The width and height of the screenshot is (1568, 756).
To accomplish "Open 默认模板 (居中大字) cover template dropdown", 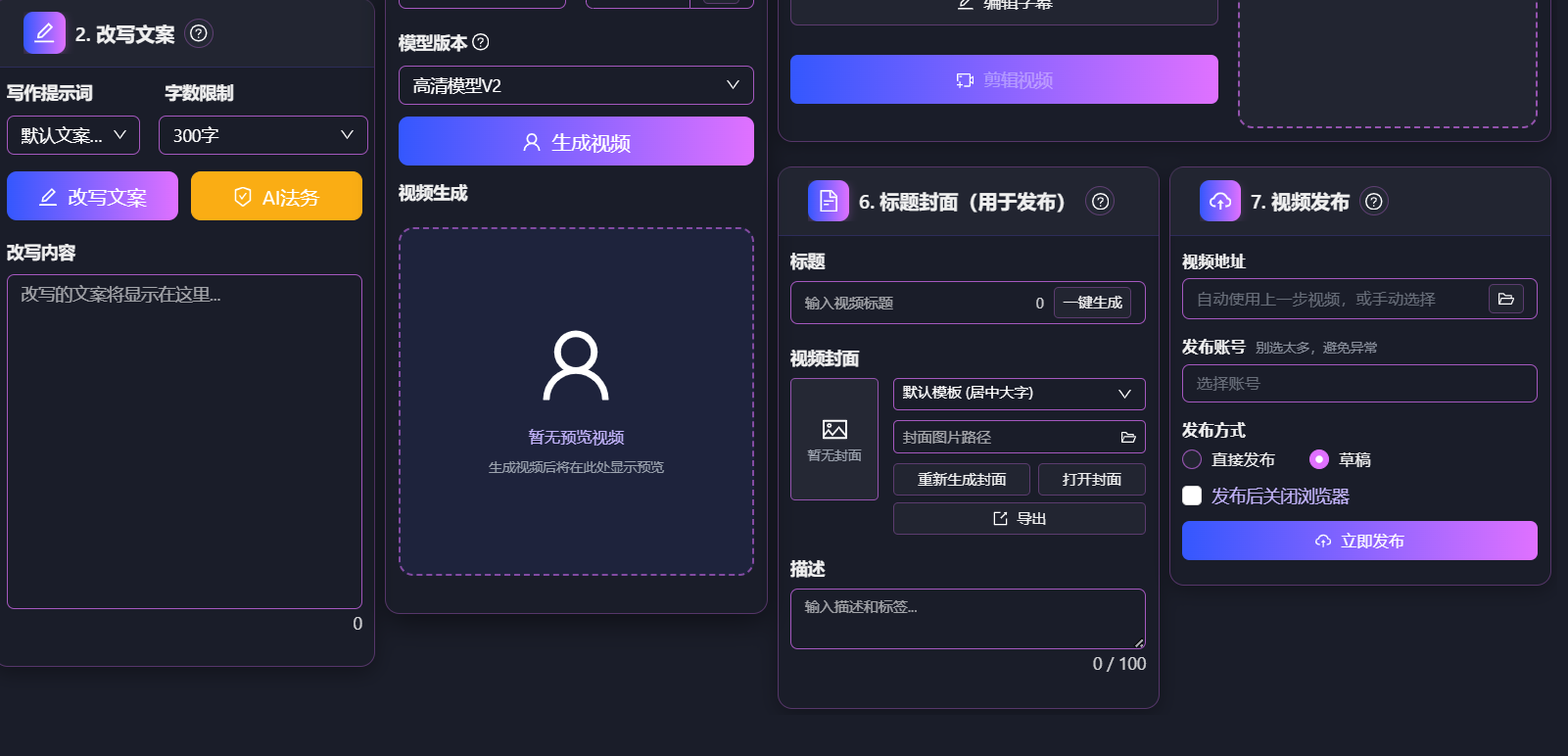I will [x=1020, y=394].
